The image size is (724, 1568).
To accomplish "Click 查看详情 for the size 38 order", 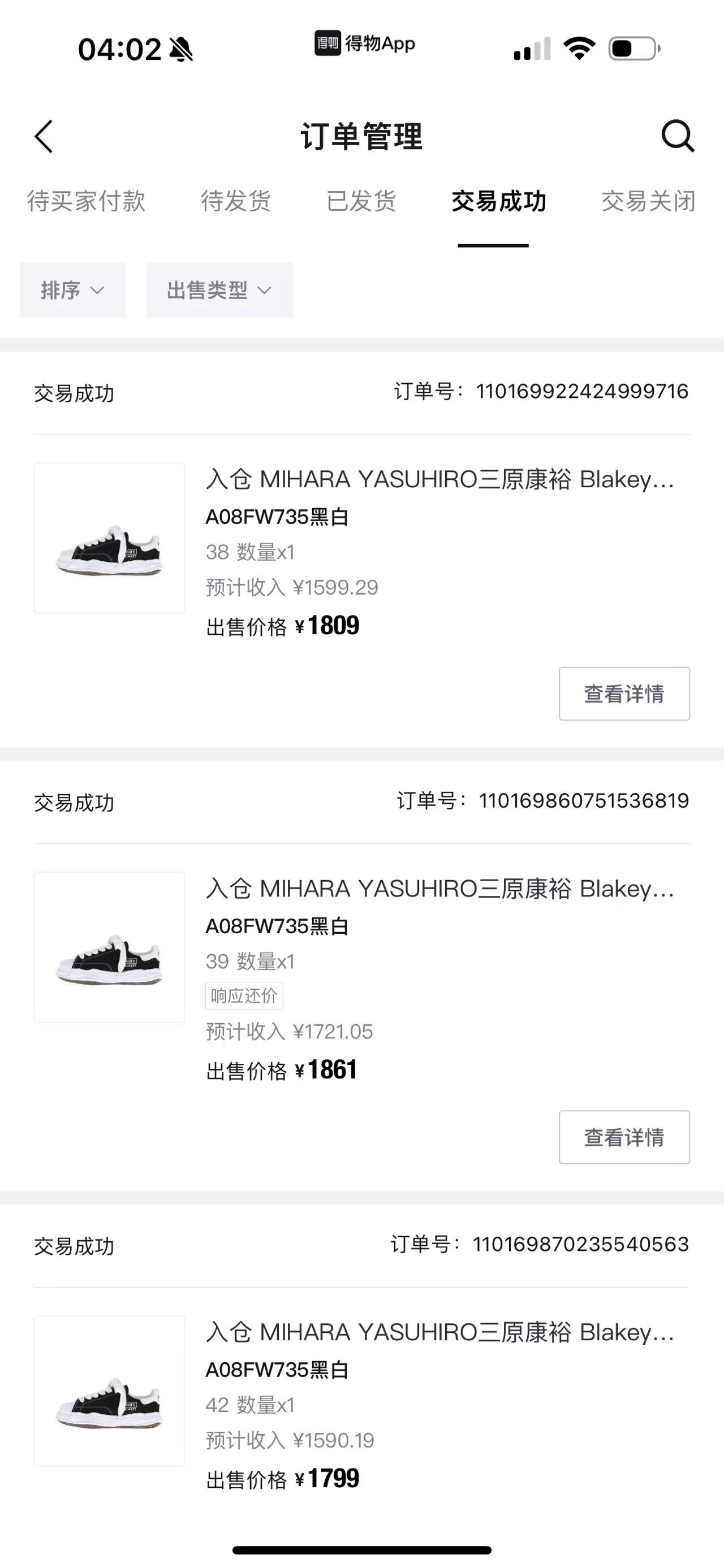I will tap(624, 694).
